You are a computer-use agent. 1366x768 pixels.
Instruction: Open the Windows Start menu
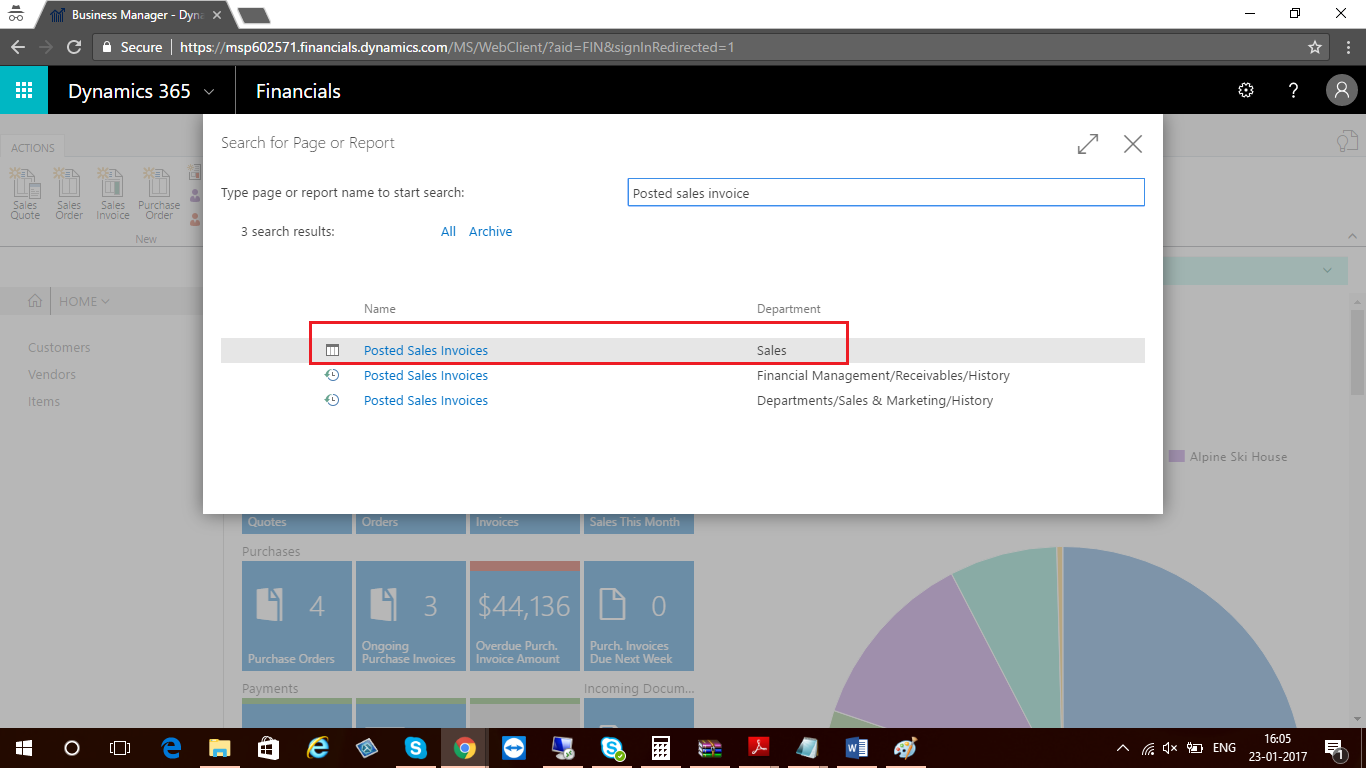point(24,748)
